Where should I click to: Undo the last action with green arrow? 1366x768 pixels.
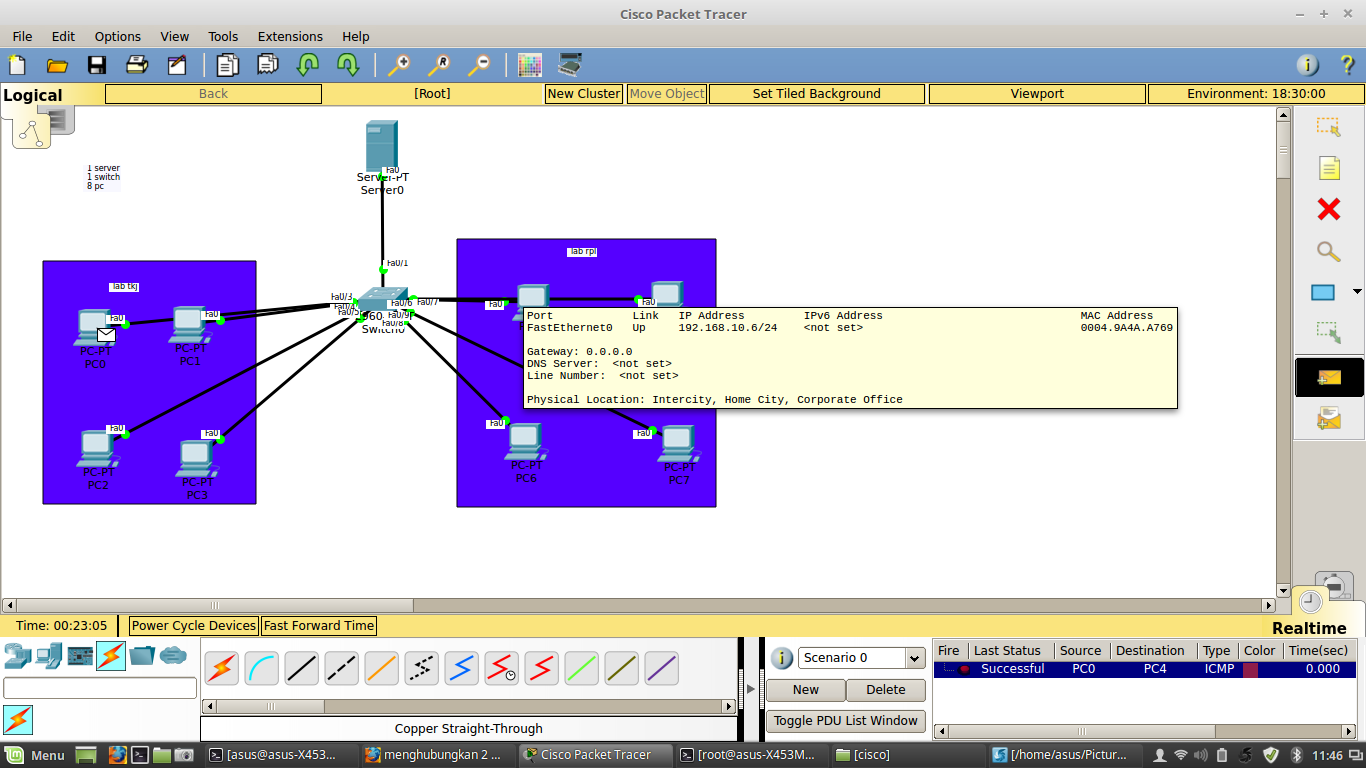tap(308, 65)
